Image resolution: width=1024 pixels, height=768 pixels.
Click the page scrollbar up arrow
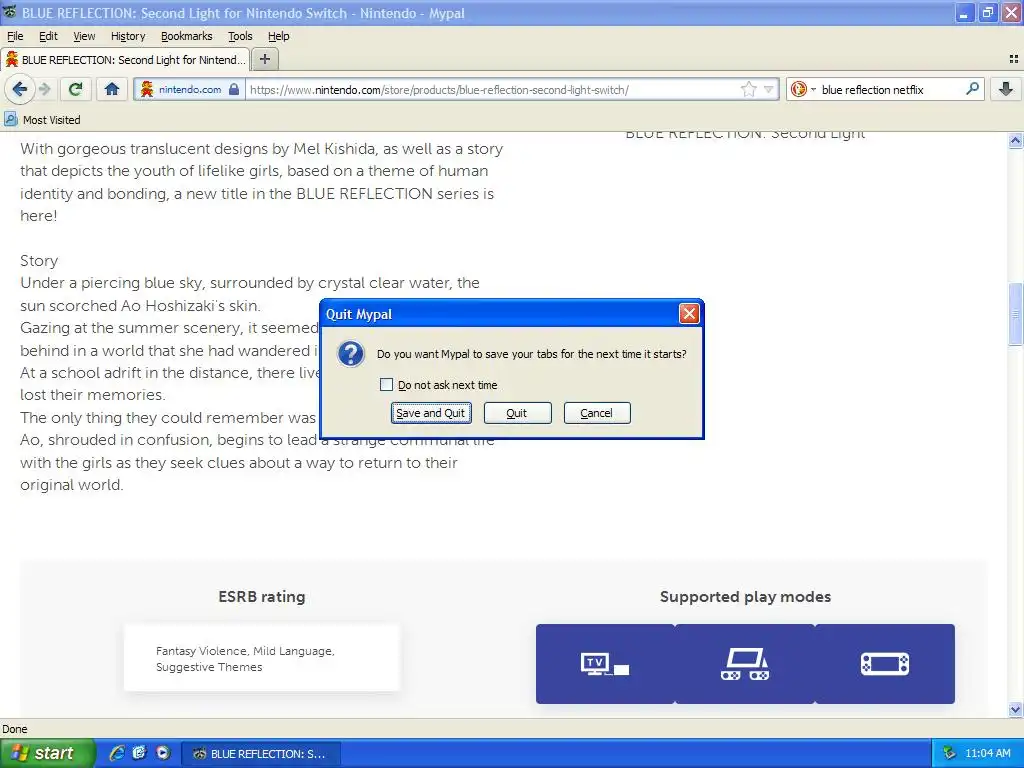click(1015, 140)
